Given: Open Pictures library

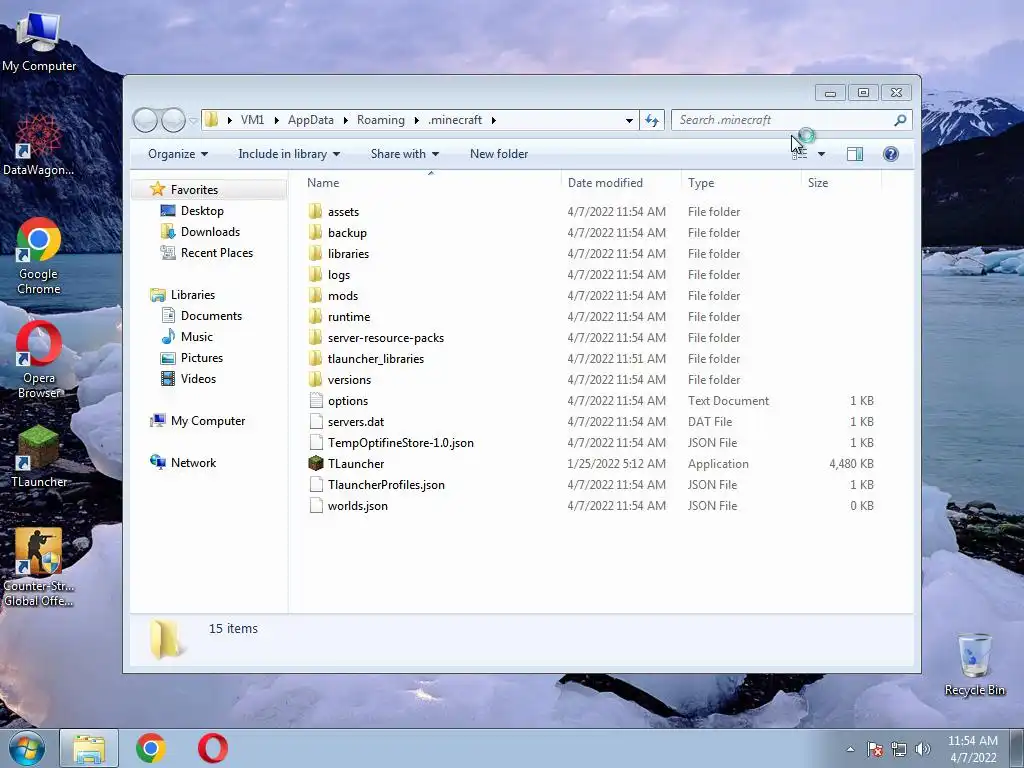Looking at the screenshot, I should pos(201,358).
